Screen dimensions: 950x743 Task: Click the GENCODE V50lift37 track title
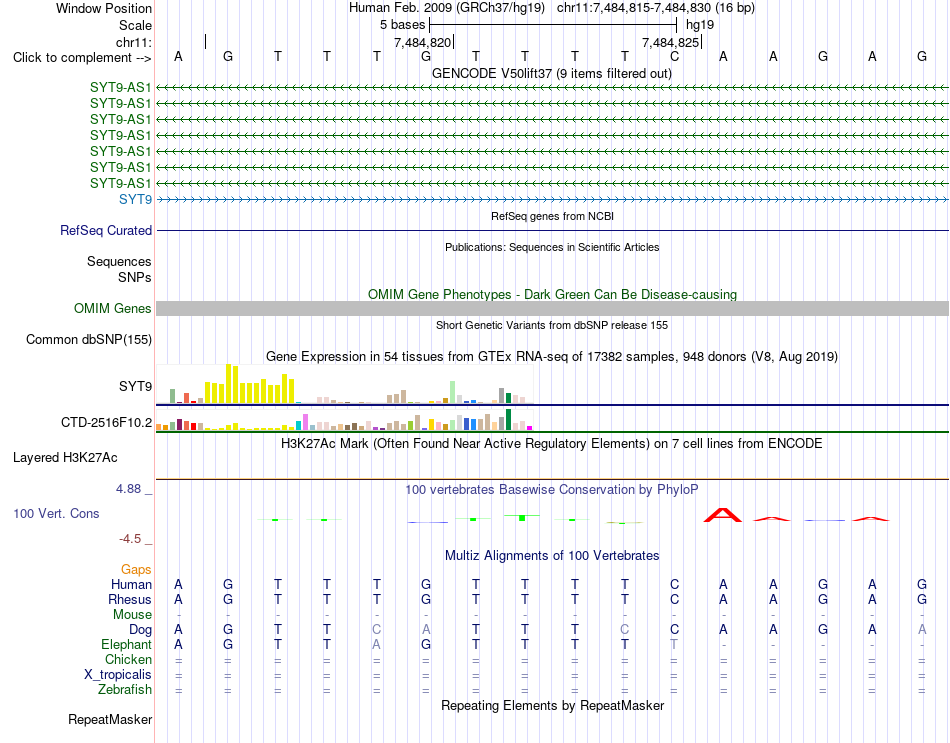[552, 73]
